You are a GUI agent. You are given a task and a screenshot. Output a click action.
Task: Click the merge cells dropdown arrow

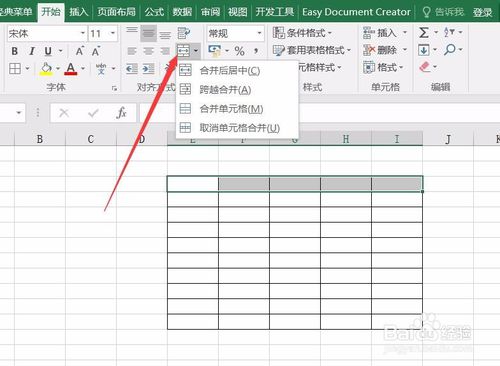pyautogui.click(x=196, y=51)
